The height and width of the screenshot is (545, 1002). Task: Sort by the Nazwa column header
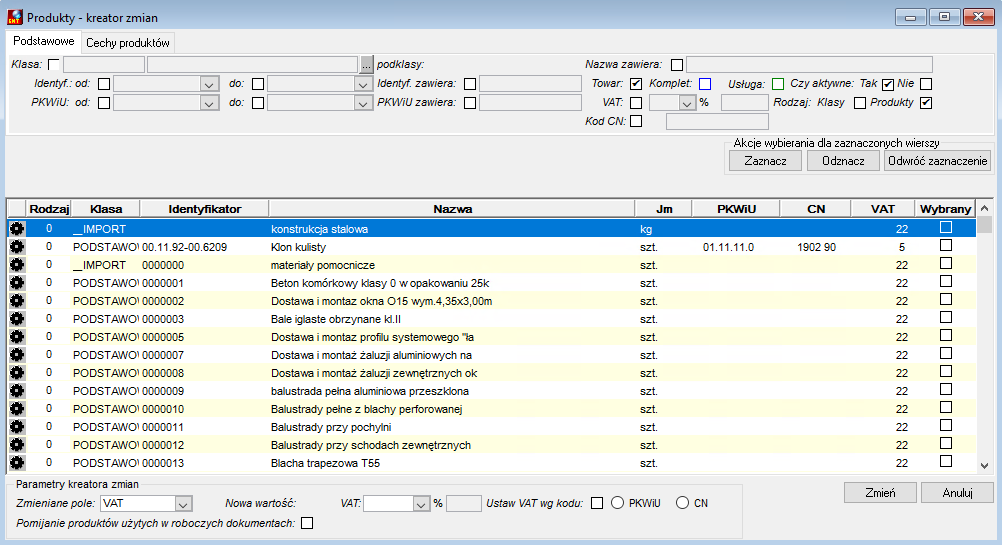(x=452, y=209)
